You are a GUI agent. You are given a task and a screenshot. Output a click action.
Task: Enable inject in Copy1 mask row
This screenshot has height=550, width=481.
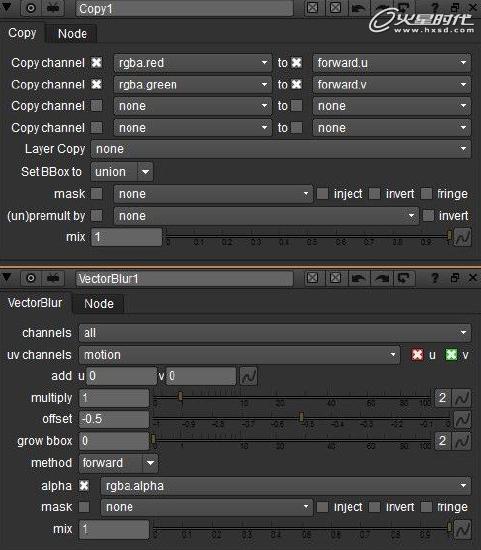pos(322,194)
